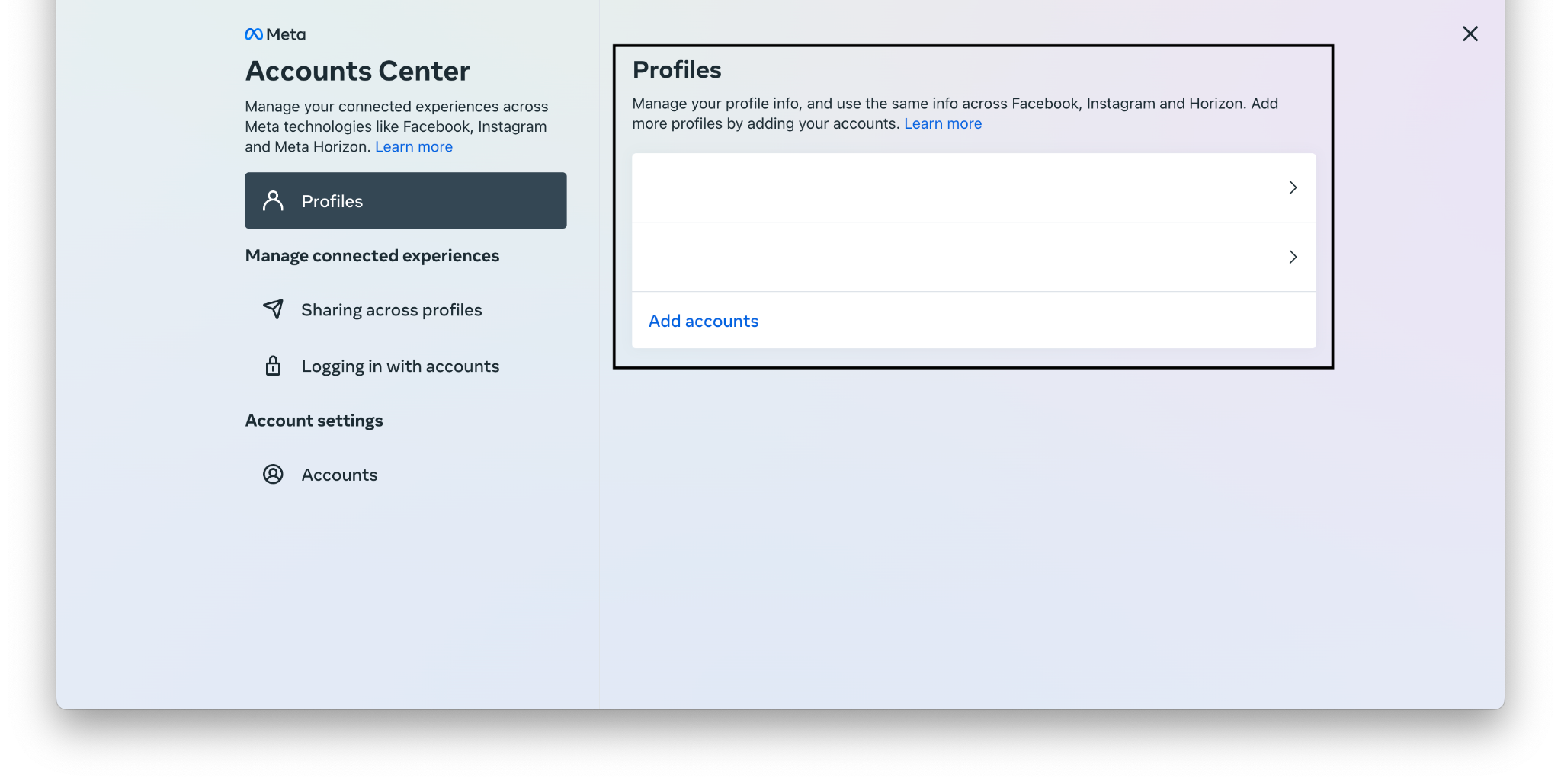Open Sharing across profiles
Image resolution: width=1561 pixels, height=784 pixels.
(x=391, y=310)
